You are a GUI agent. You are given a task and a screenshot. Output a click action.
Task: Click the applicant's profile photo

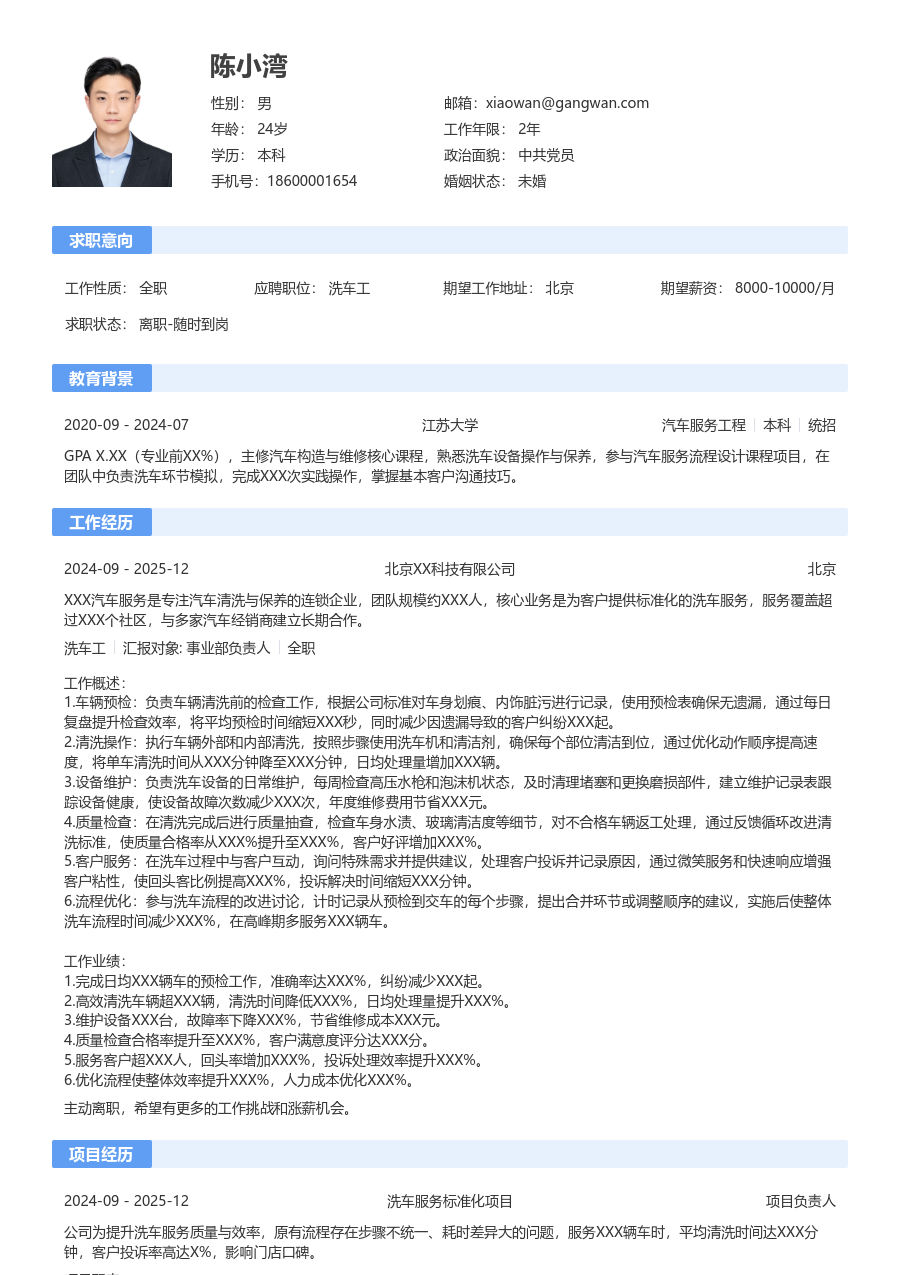111,122
